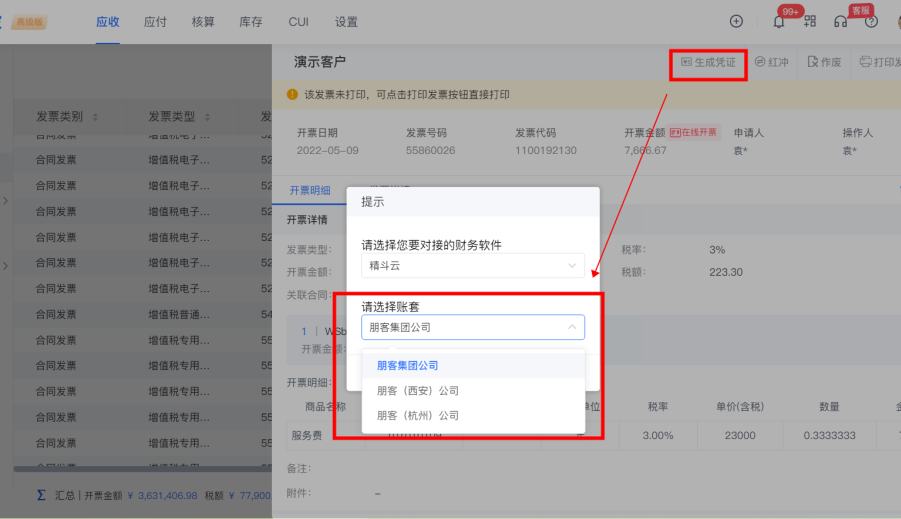Click the 3.00% tax rate cell
Image resolution: width=901 pixels, height=519 pixels.
click(658, 435)
